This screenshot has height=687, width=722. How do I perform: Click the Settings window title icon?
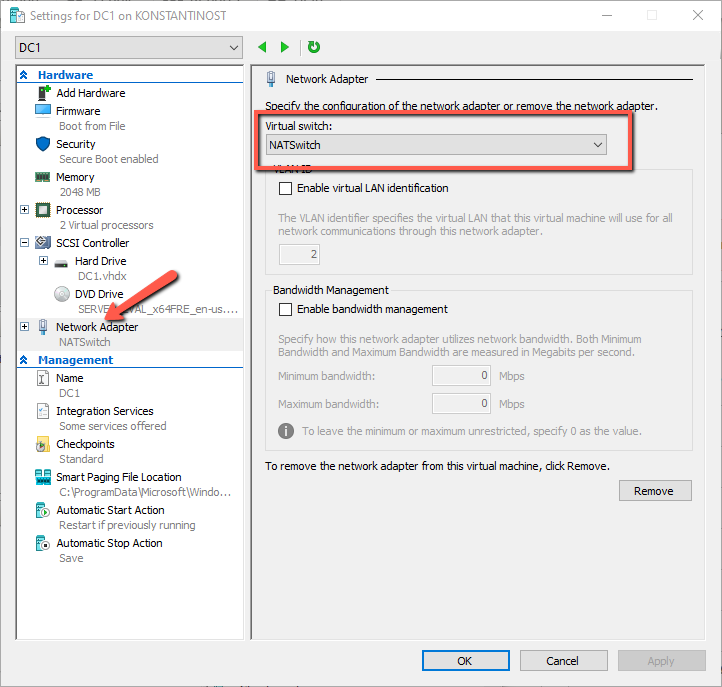pos(17,16)
